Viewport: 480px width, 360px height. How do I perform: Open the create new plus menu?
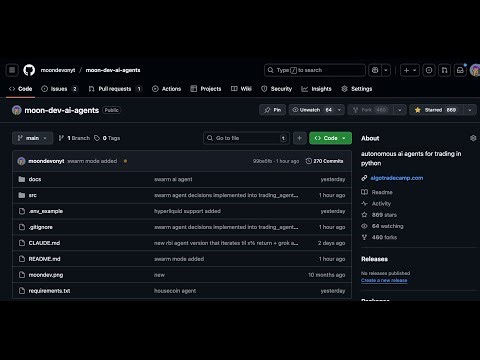tap(410, 70)
